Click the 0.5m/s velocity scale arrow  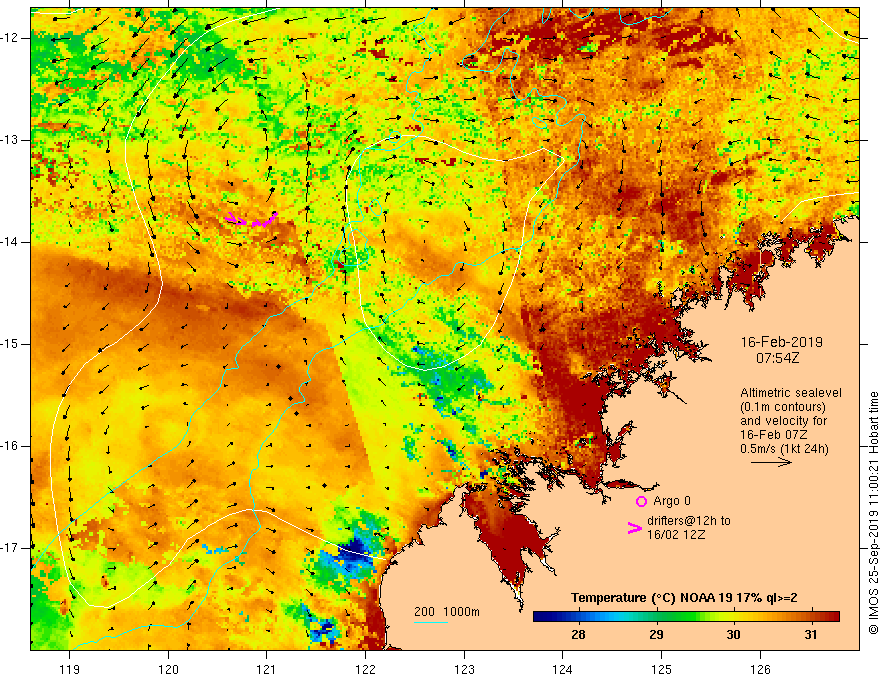coord(771,462)
